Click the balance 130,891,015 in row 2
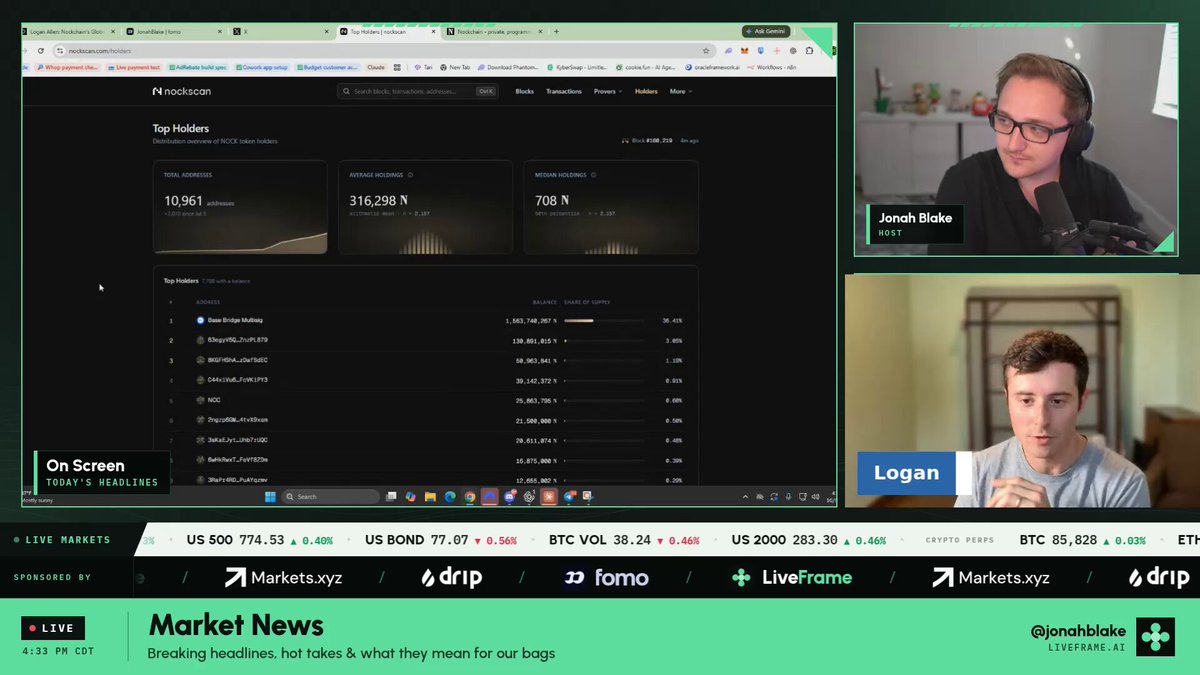The width and height of the screenshot is (1200, 675). pos(531,340)
